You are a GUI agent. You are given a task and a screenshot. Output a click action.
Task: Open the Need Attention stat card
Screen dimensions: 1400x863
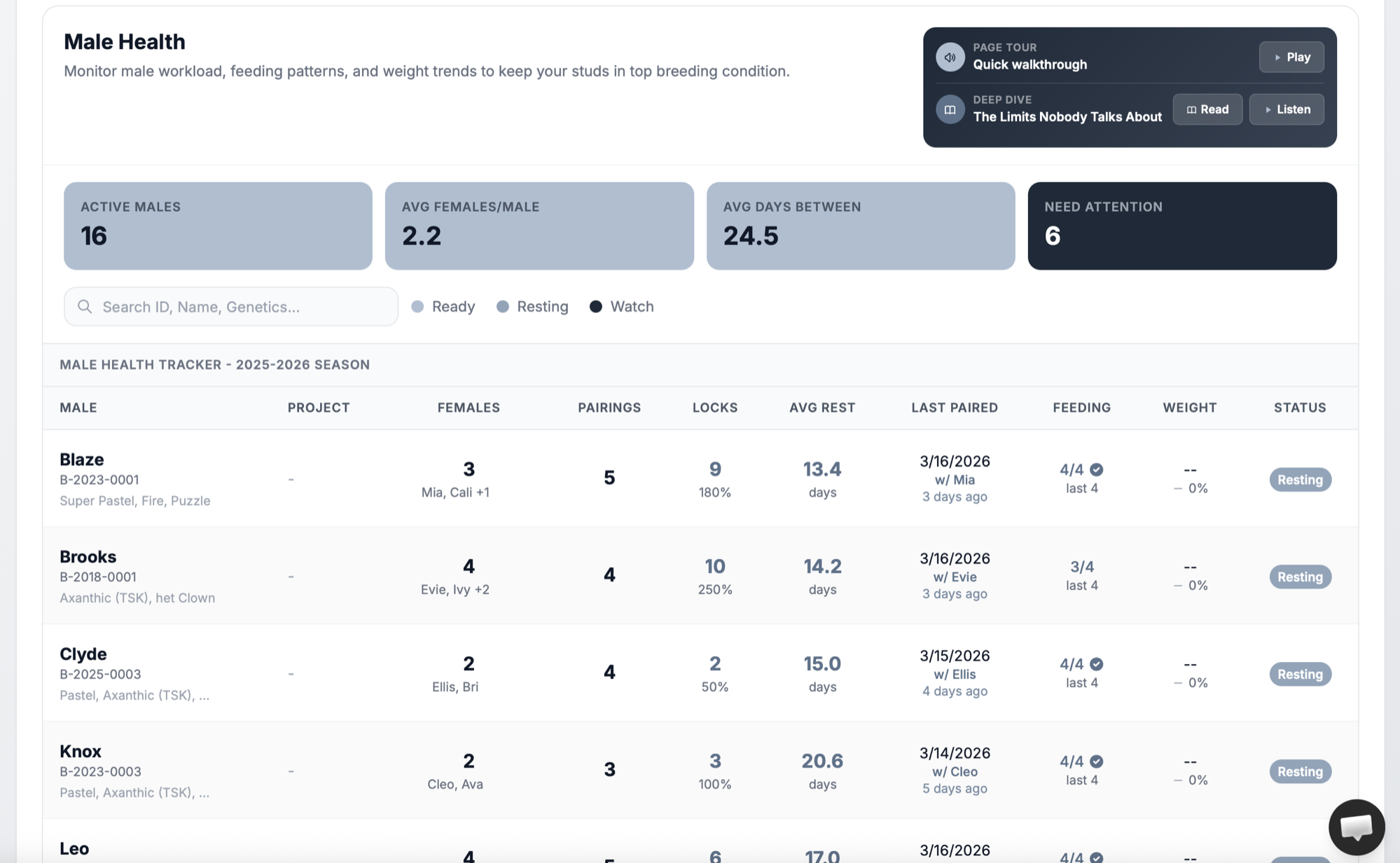[1181, 226]
